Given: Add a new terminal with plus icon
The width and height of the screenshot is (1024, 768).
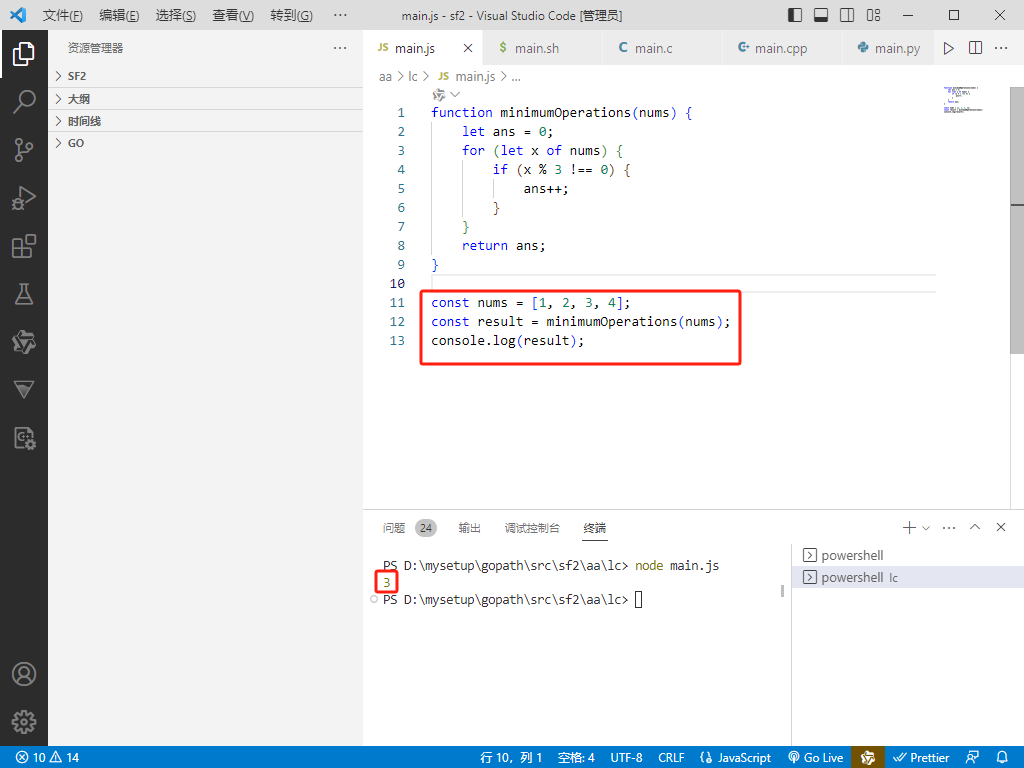Looking at the screenshot, I should coord(908,528).
